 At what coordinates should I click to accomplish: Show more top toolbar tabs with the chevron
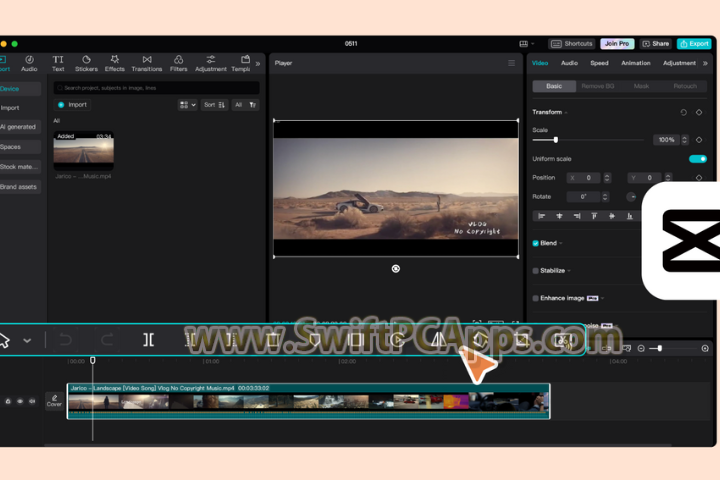click(x=258, y=64)
